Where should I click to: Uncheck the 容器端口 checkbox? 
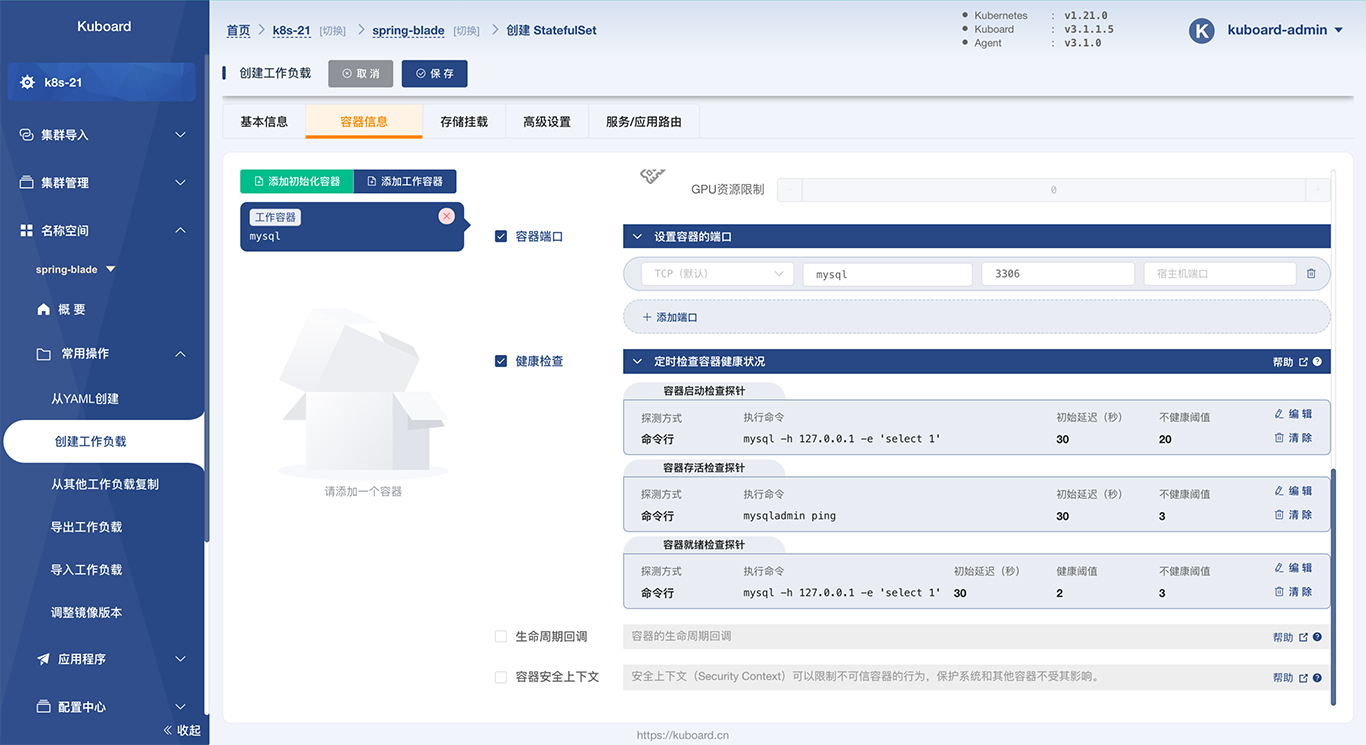[x=500, y=236]
